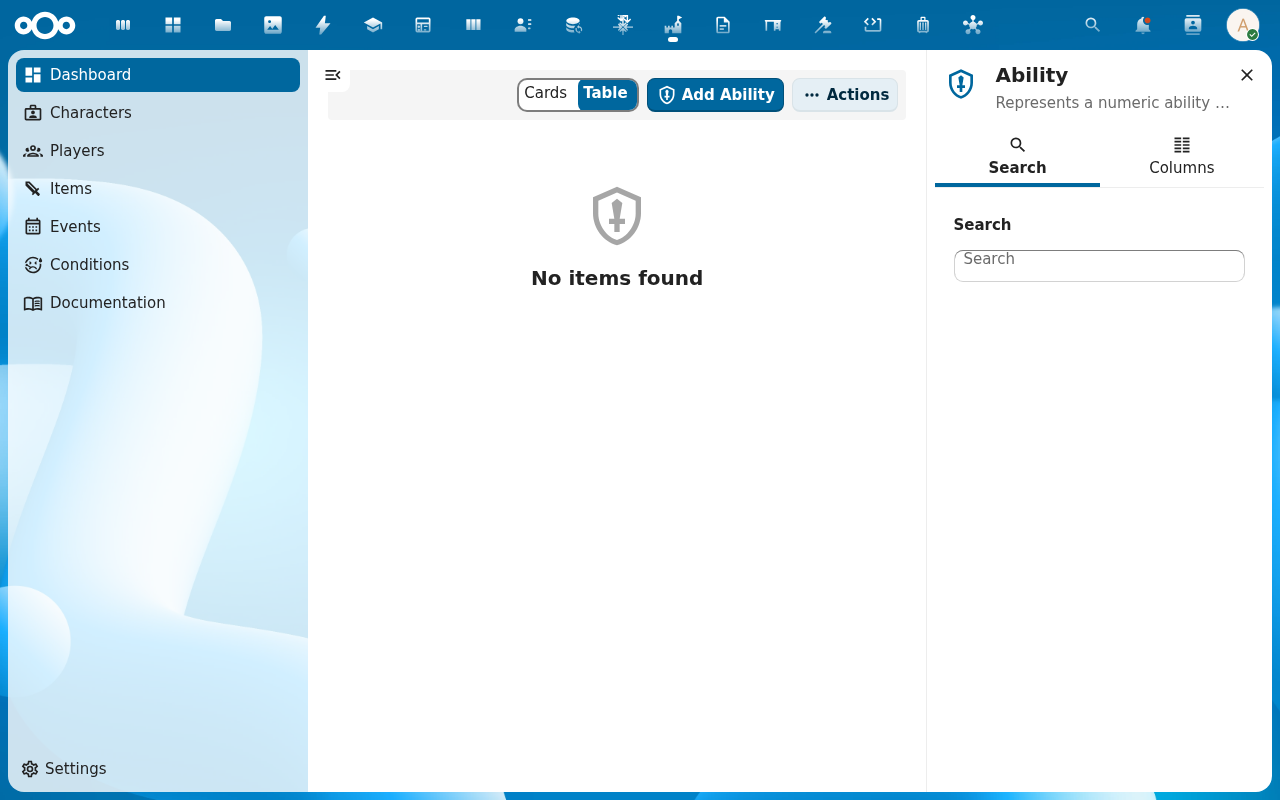The width and height of the screenshot is (1280, 800).
Task: Open the Photos picture icon
Action: (273, 25)
